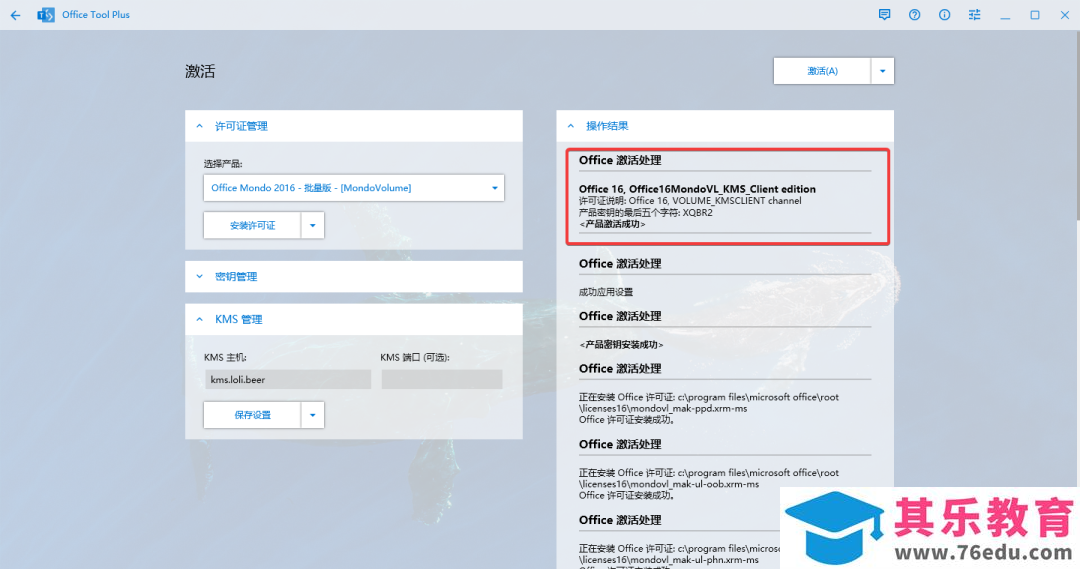Click the 产品密钥安装成功 message
Viewport: 1080px width, 569px height.
pos(621,344)
